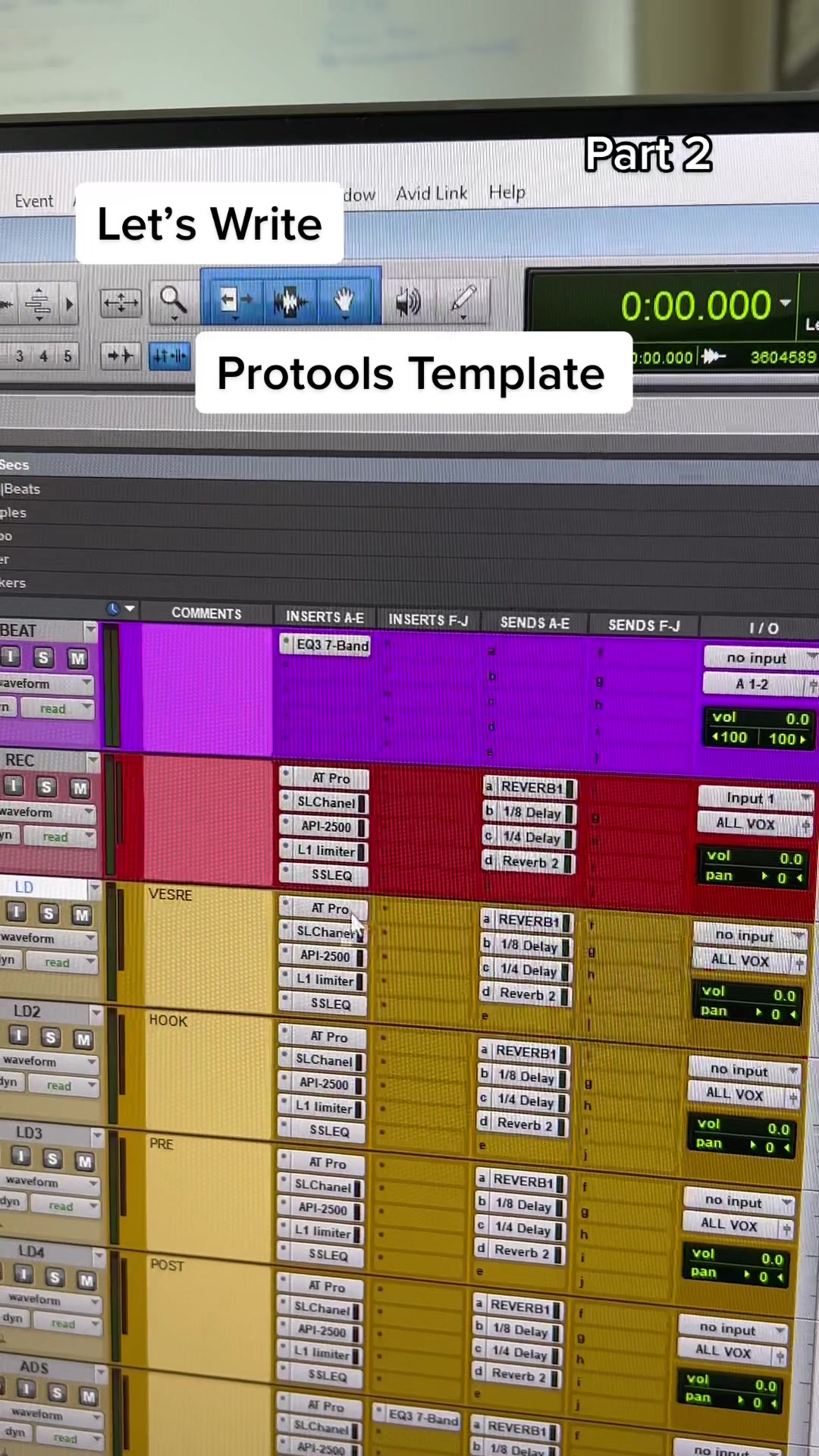Click the vol 0.0 field on BEAT track
819x1456 pixels.
(x=760, y=717)
